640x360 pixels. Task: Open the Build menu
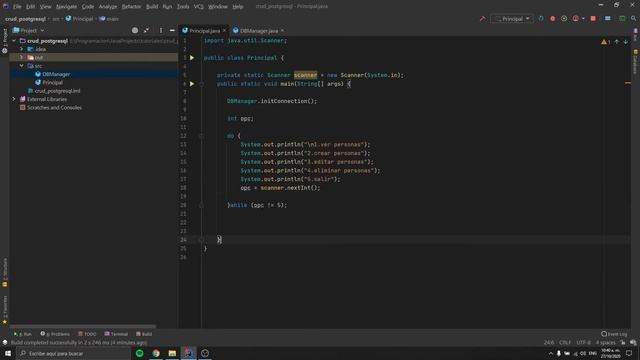(152, 7)
